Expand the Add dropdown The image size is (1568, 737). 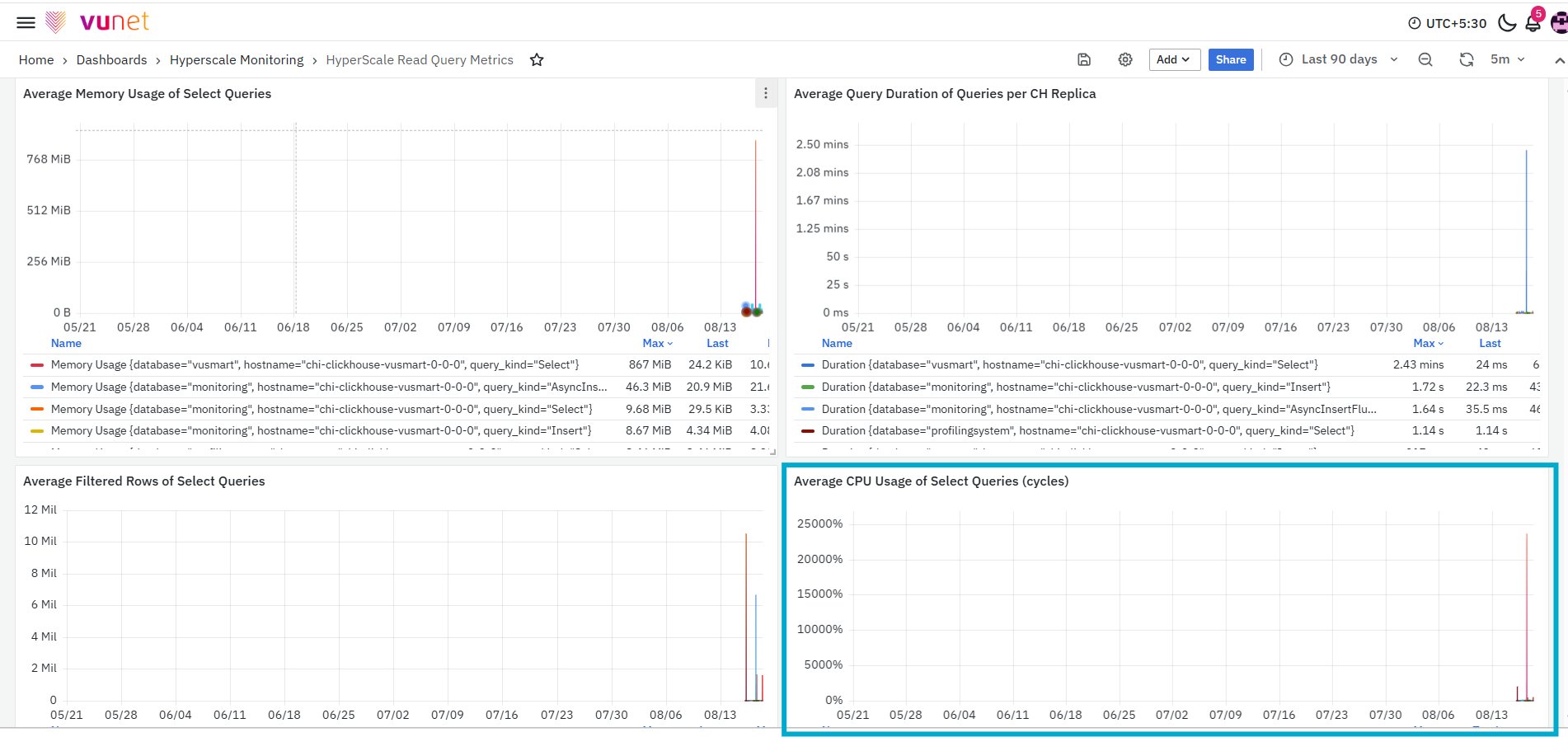(1174, 59)
